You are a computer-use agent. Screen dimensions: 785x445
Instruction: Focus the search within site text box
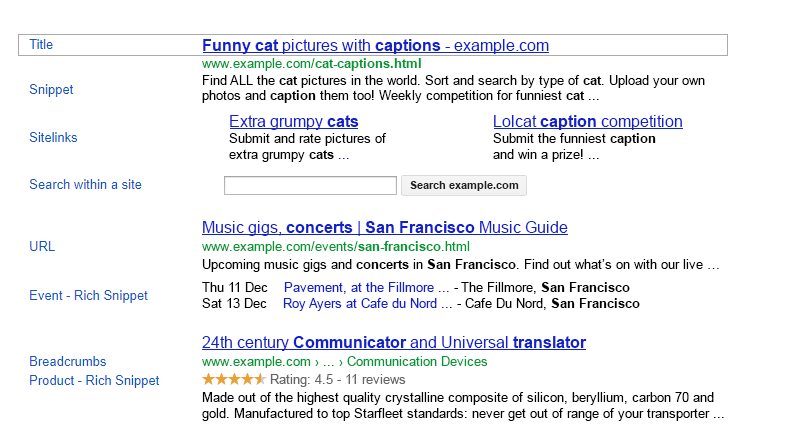[x=310, y=185]
